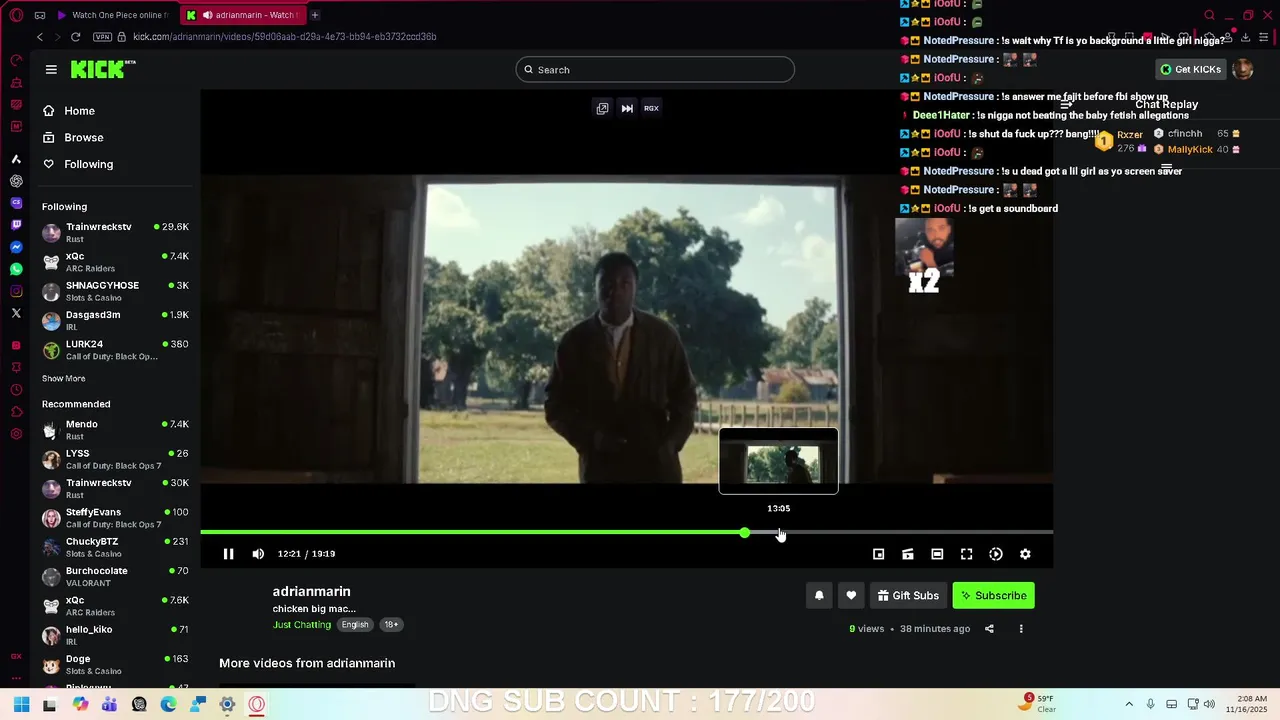Click the green Subscribe button
The width and height of the screenshot is (1280, 720).
point(994,595)
